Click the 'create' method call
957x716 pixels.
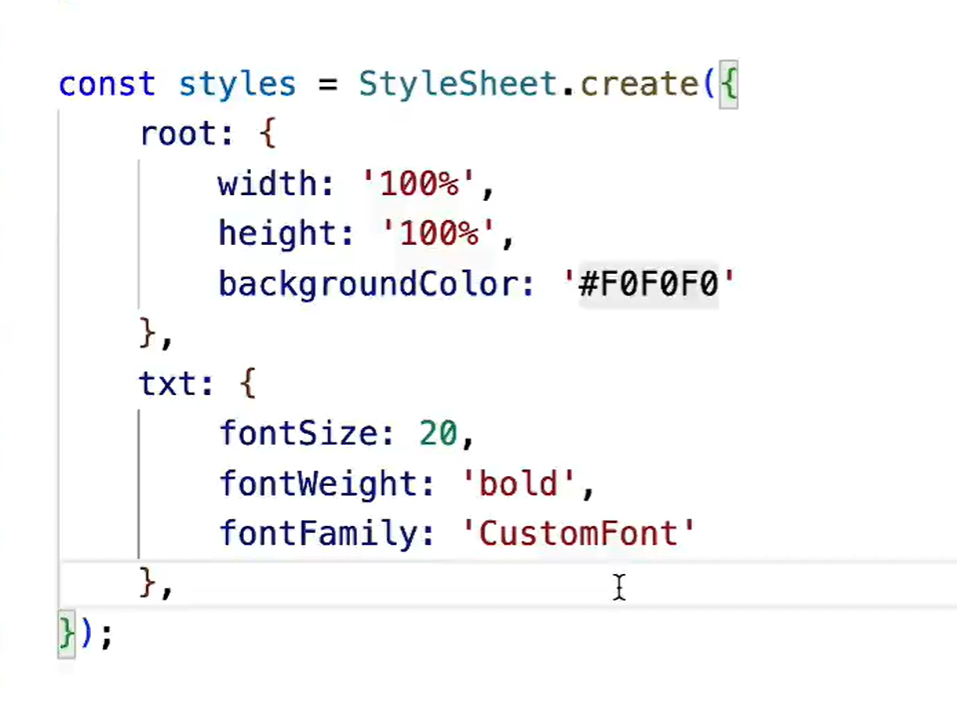coord(639,84)
